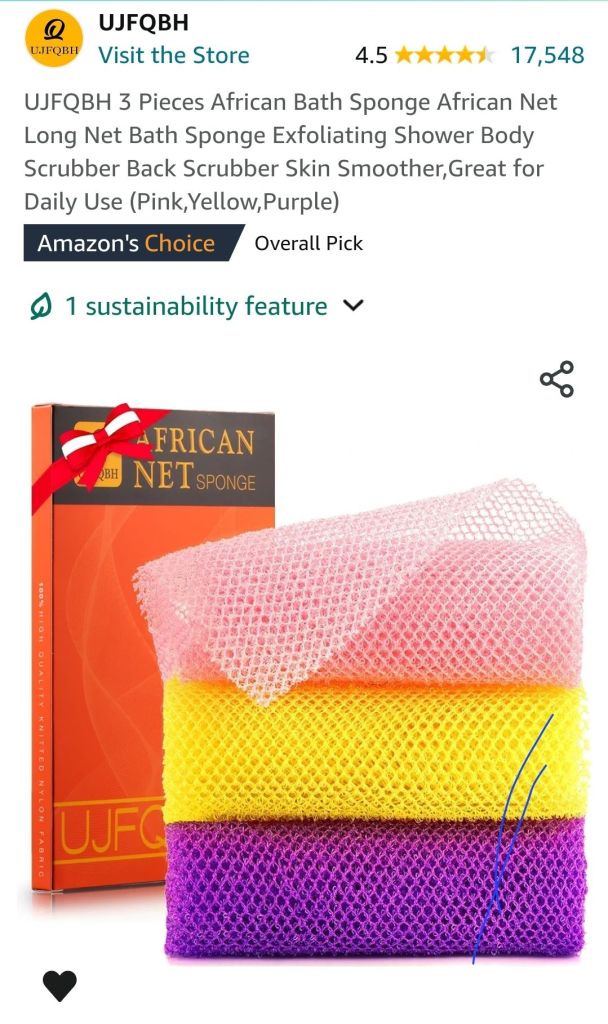Tap the yellow net sponge in image
This screenshot has height=1024, width=608.
376,751
